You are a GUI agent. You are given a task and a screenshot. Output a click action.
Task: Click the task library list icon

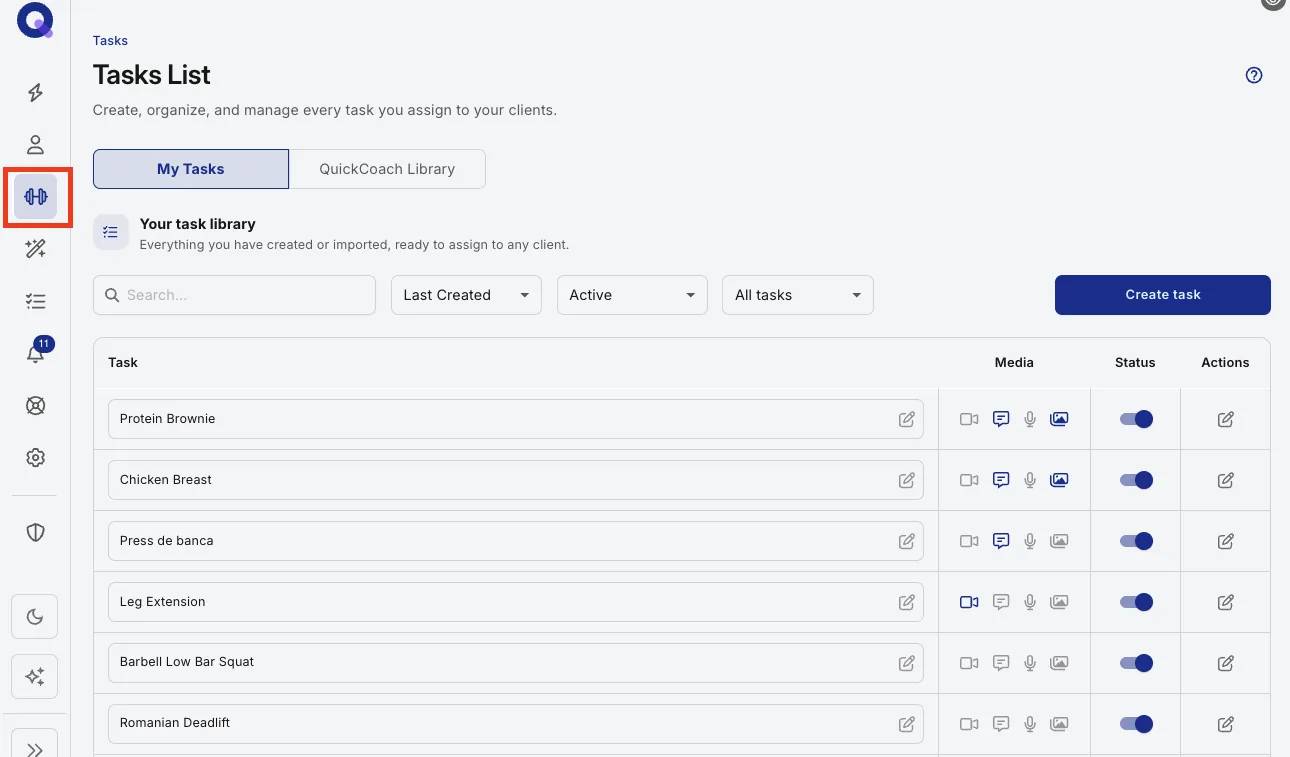(x=110, y=232)
